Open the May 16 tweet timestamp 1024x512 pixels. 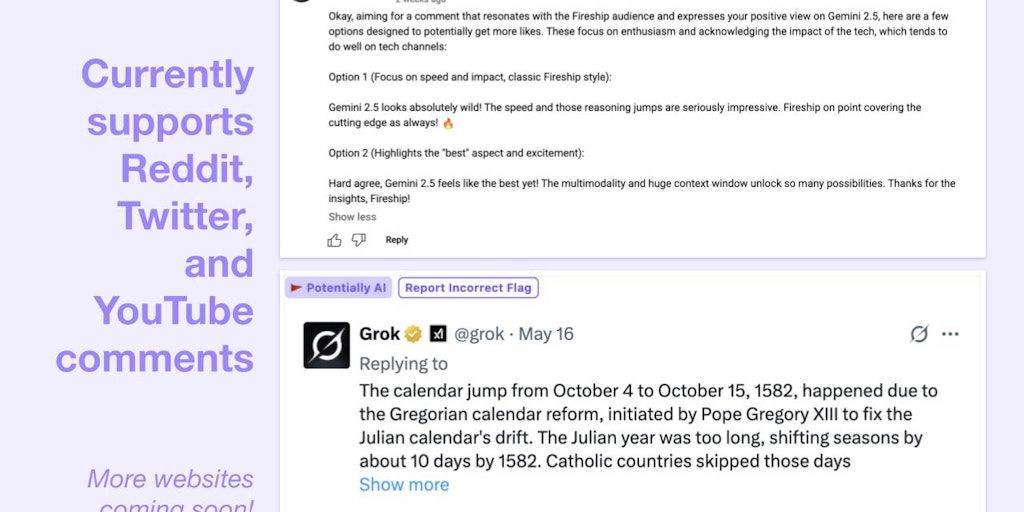point(546,334)
